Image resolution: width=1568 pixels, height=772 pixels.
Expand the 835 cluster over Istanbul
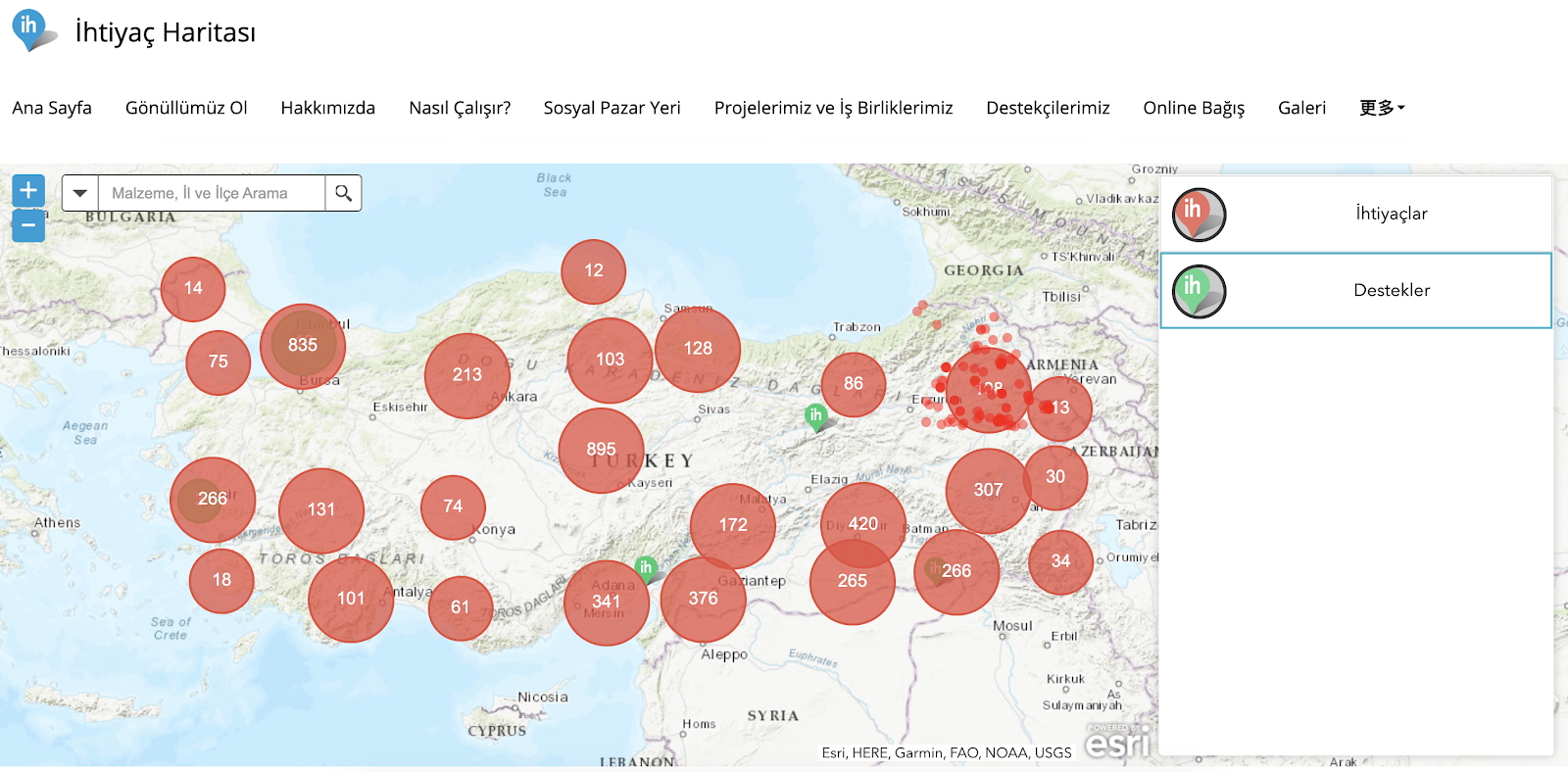pos(303,345)
